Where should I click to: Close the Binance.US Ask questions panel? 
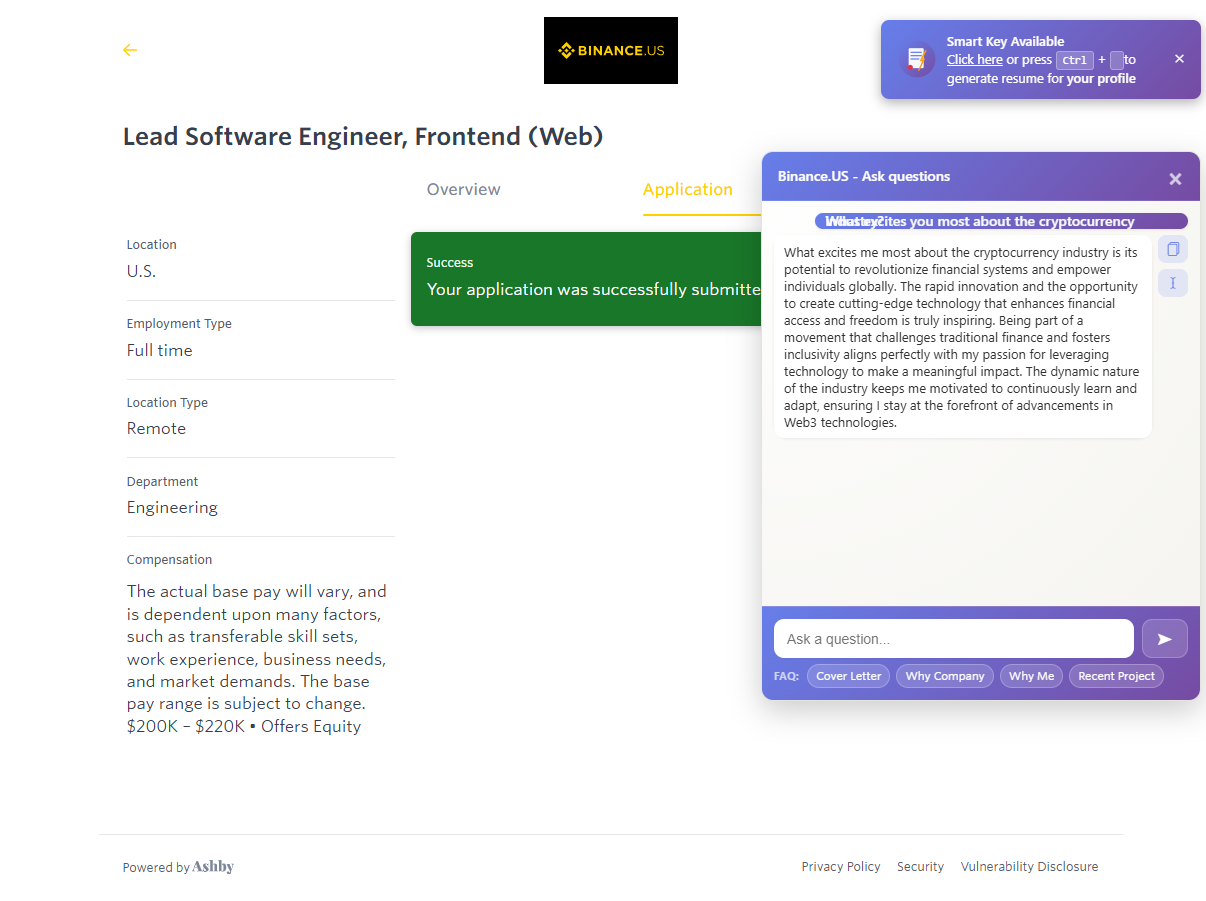tap(1175, 179)
